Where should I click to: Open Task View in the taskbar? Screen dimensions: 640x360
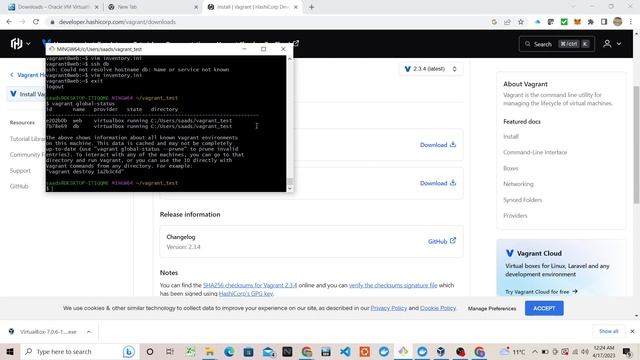(170, 351)
